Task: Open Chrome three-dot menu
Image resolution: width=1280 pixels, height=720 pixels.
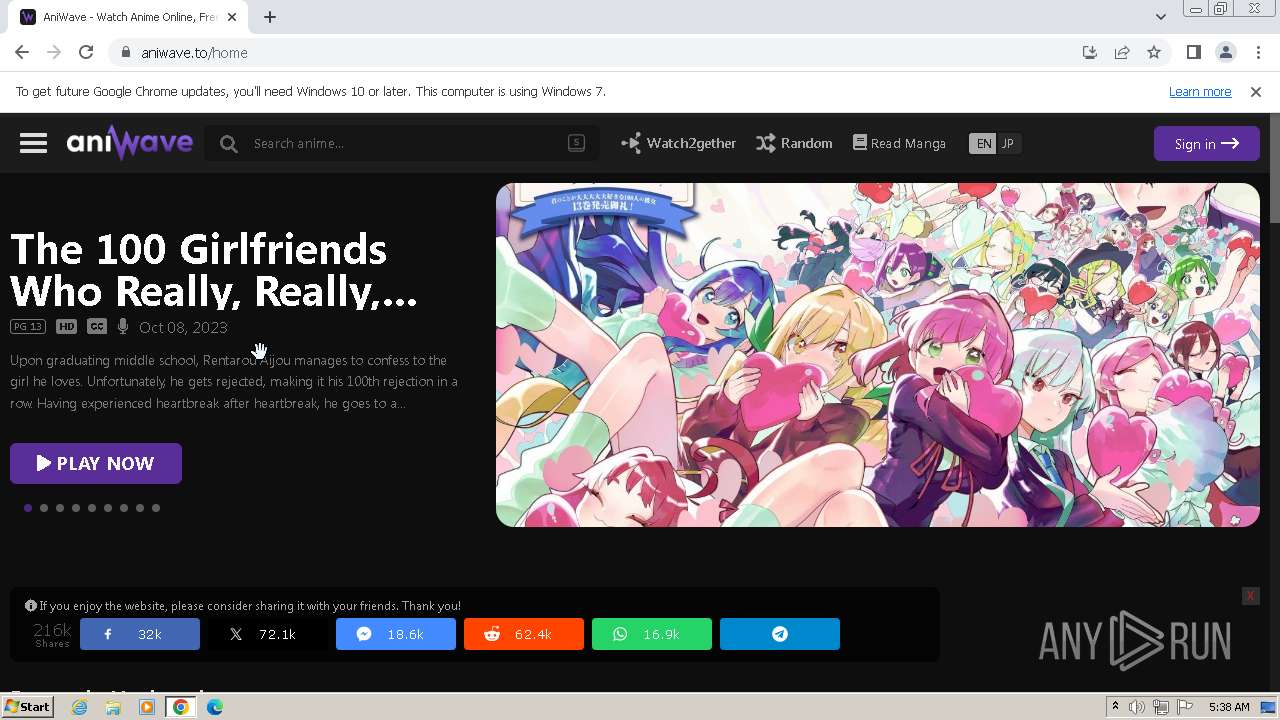Action: (1258, 53)
